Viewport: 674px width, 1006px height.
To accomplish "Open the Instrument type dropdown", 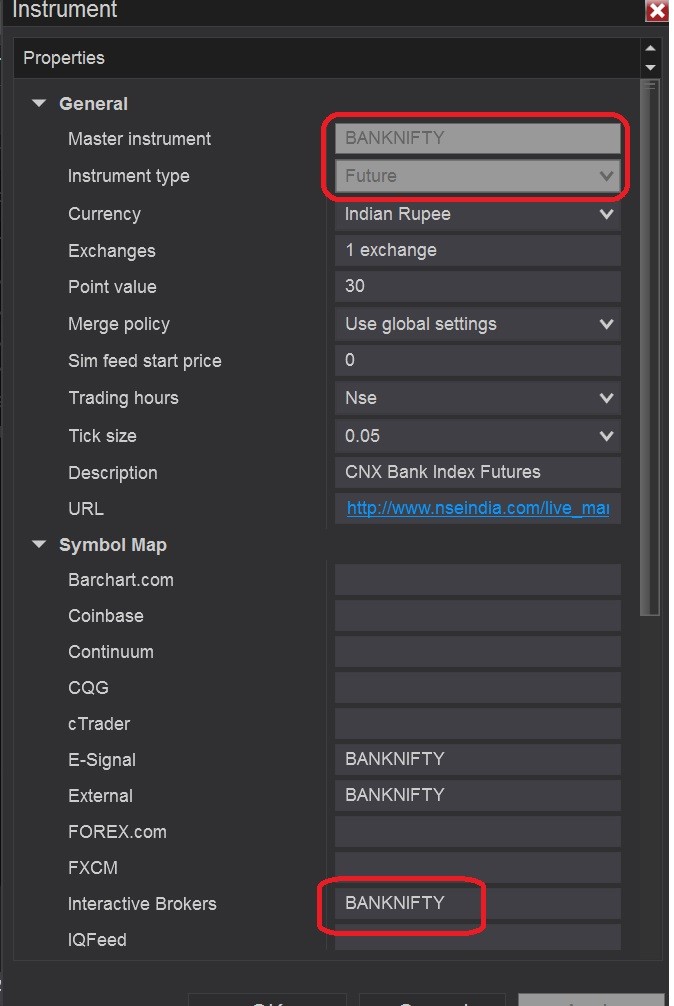I will click(605, 176).
